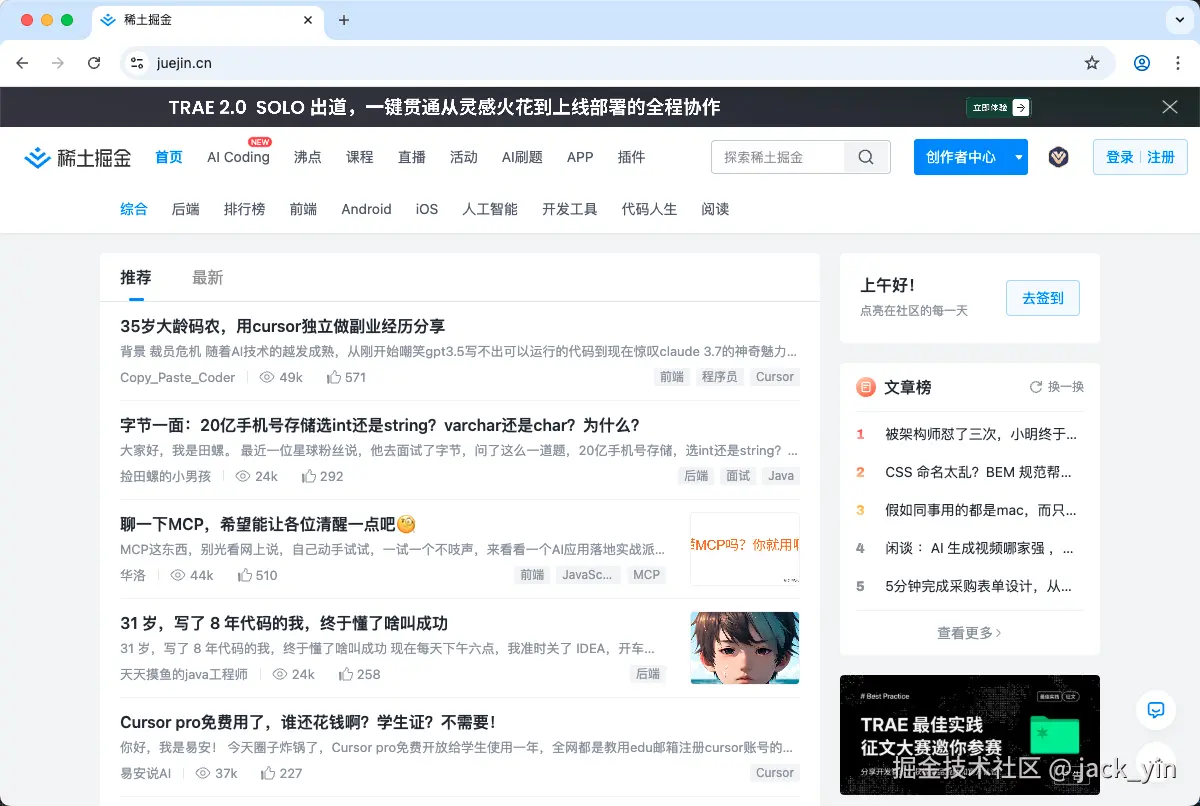Click the Juejin logo in header
This screenshot has height=806, width=1200.
78,157
